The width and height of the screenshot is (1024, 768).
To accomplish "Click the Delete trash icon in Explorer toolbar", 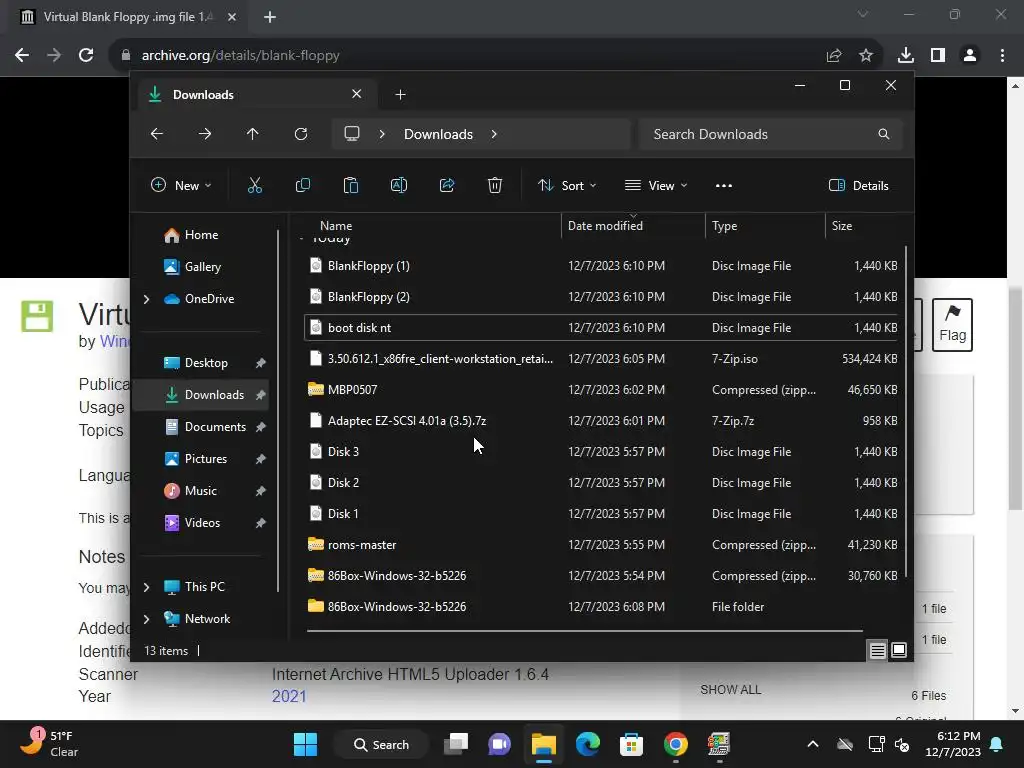I will pos(495,185).
